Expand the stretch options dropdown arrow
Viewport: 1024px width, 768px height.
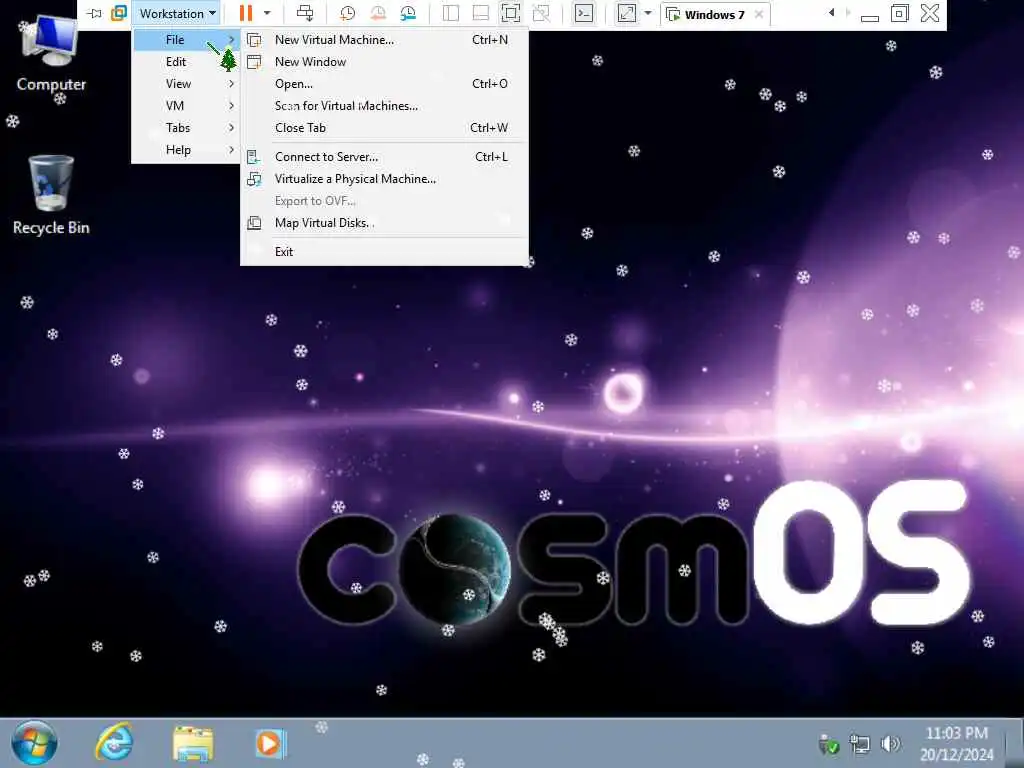pos(648,13)
